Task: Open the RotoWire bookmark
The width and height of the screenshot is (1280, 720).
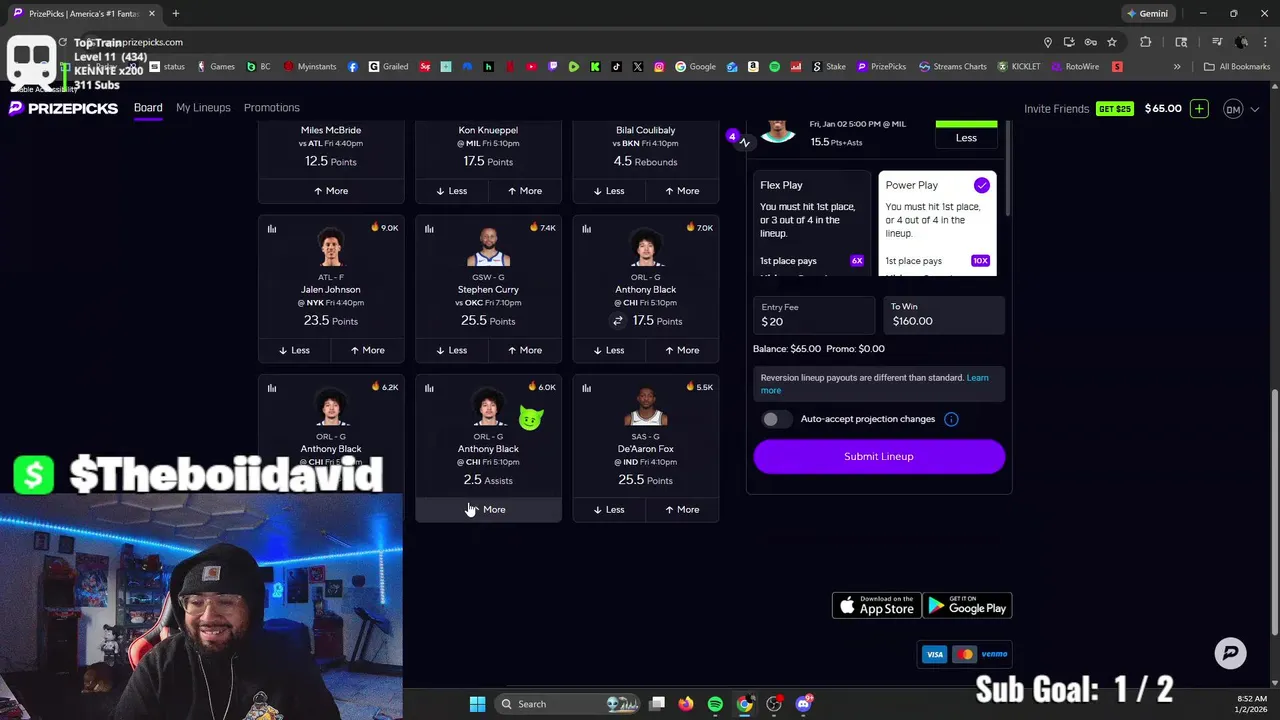Action: coord(1075,67)
